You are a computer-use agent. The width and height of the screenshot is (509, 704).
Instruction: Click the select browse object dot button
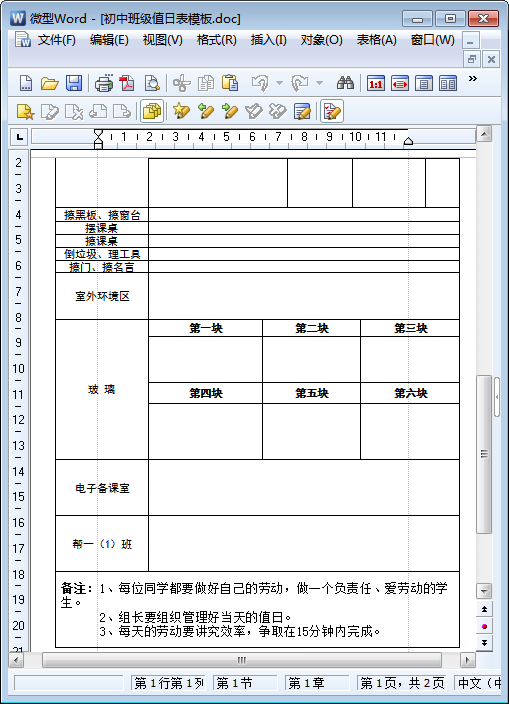484,626
